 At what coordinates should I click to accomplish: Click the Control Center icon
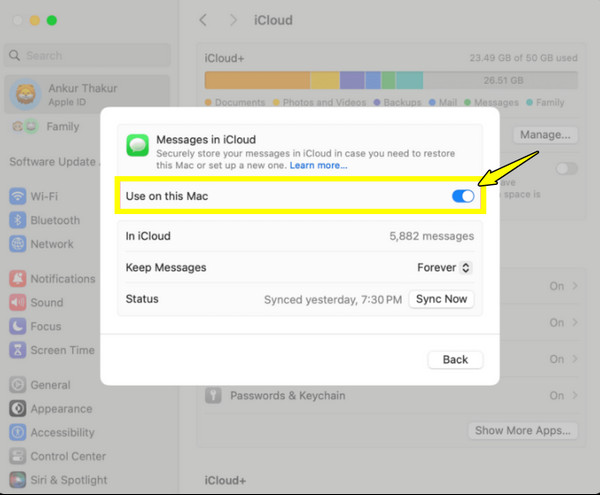pyautogui.click(x=18, y=456)
